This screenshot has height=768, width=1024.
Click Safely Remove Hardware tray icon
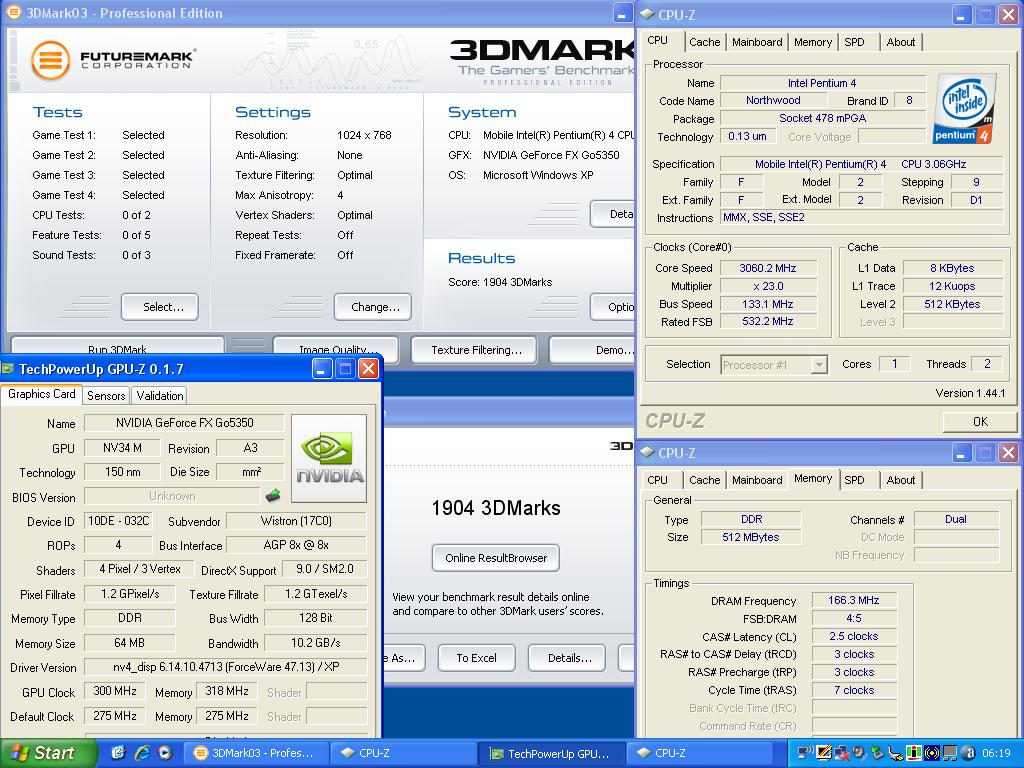878,753
